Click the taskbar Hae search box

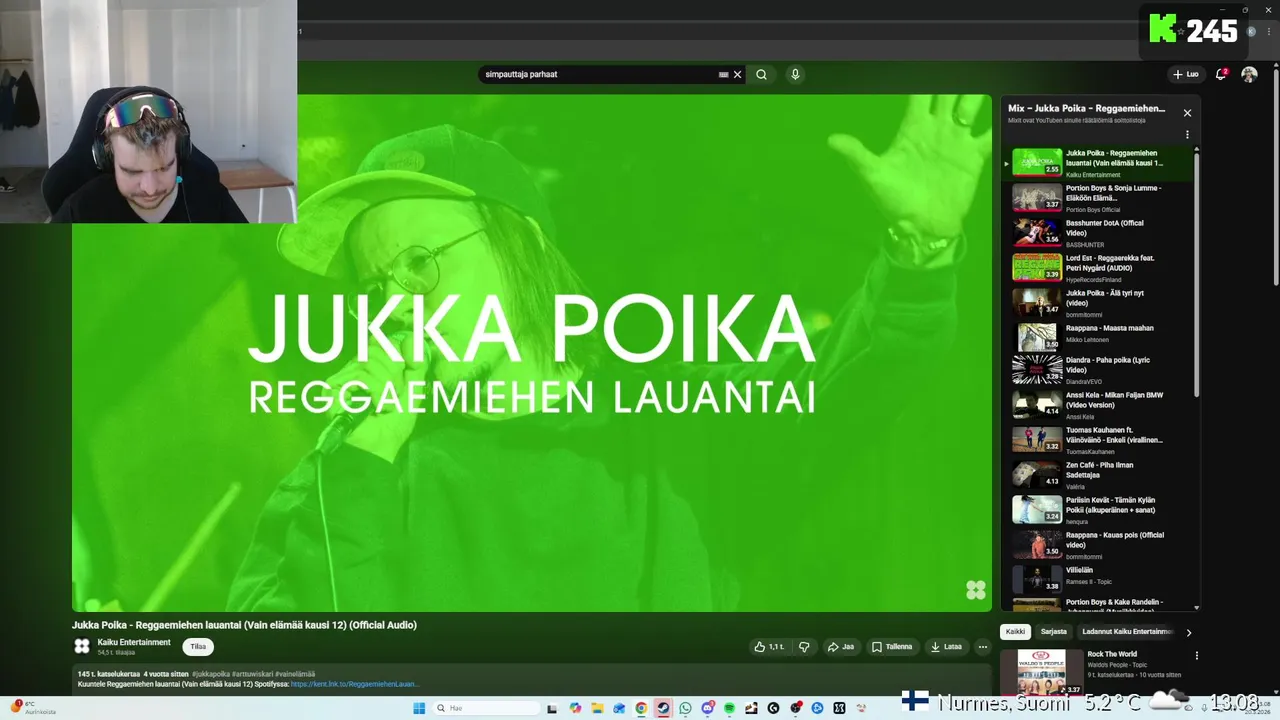click(485, 708)
